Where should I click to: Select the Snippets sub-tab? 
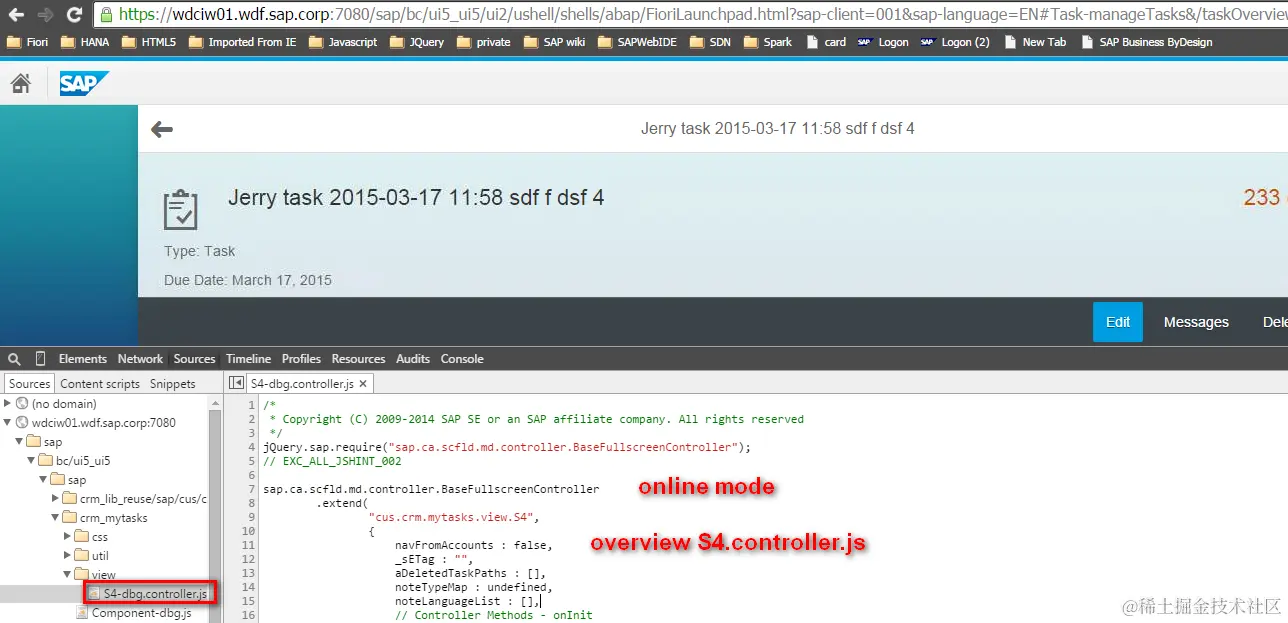pyautogui.click(x=173, y=384)
